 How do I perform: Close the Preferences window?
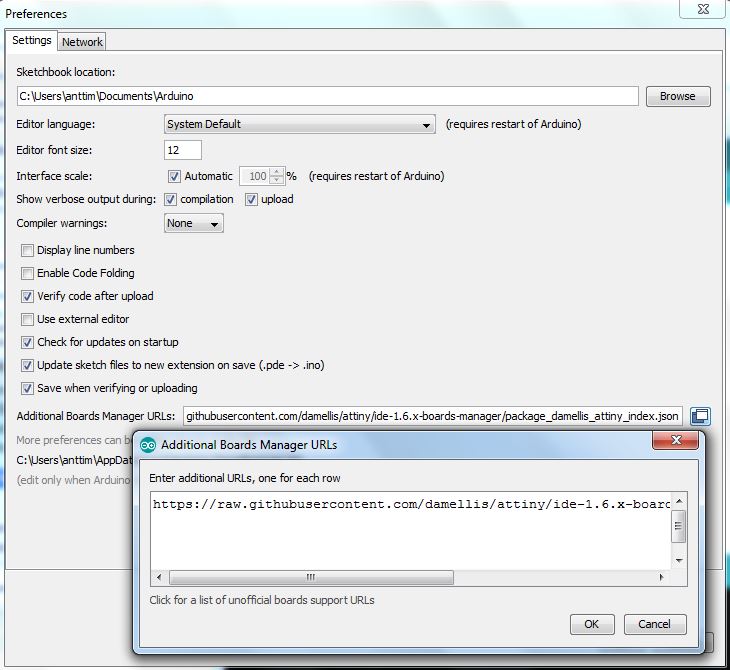tap(703, 9)
